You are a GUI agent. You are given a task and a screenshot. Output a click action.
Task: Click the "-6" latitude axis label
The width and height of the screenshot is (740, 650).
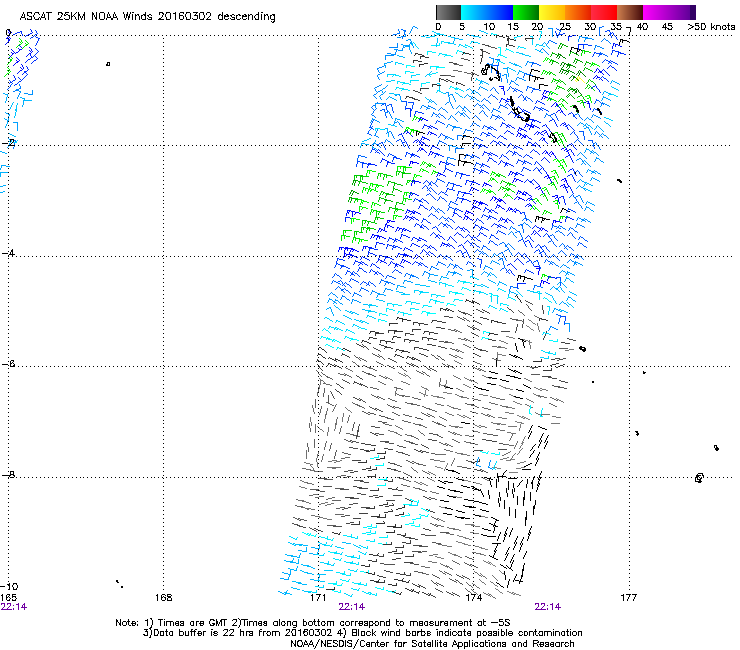tap(8, 364)
